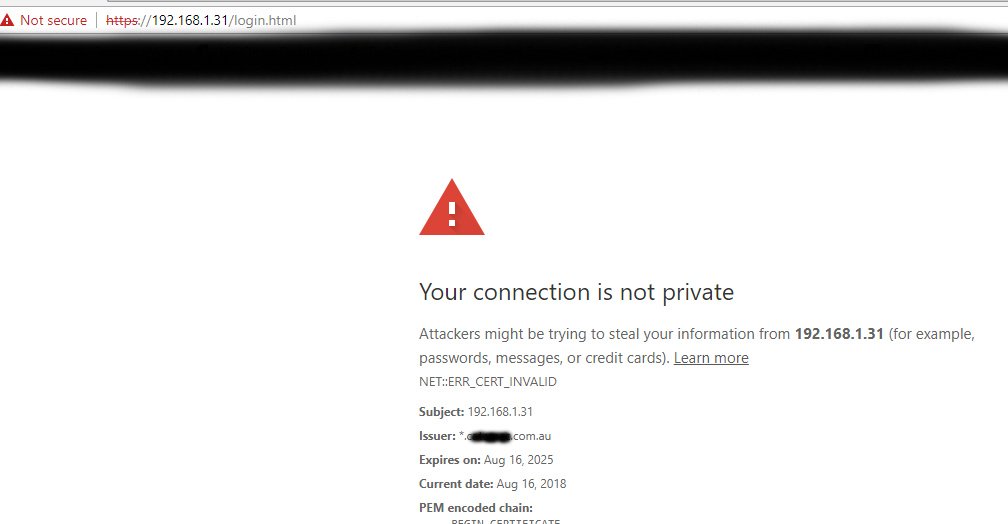Click the large red warning triangle icon
This screenshot has height=524, width=1008.
(452, 207)
